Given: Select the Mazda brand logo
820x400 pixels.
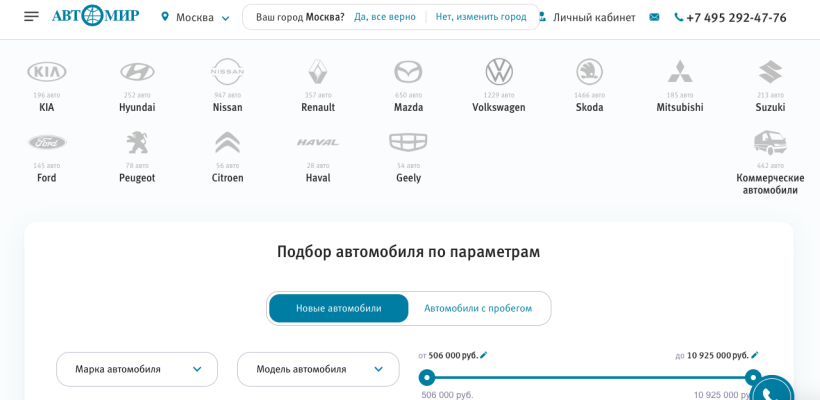Looking at the screenshot, I should 408,72.
